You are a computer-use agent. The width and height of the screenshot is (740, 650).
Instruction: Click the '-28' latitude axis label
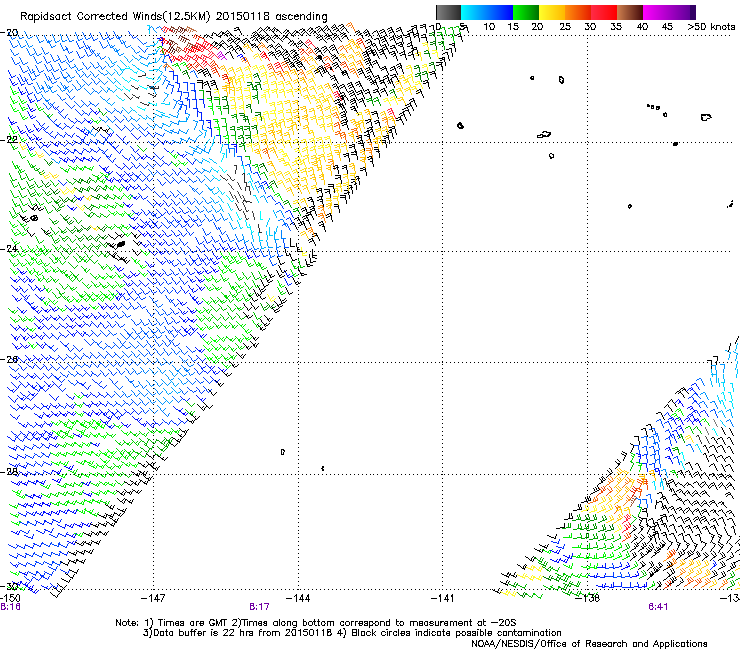point(10,472)
